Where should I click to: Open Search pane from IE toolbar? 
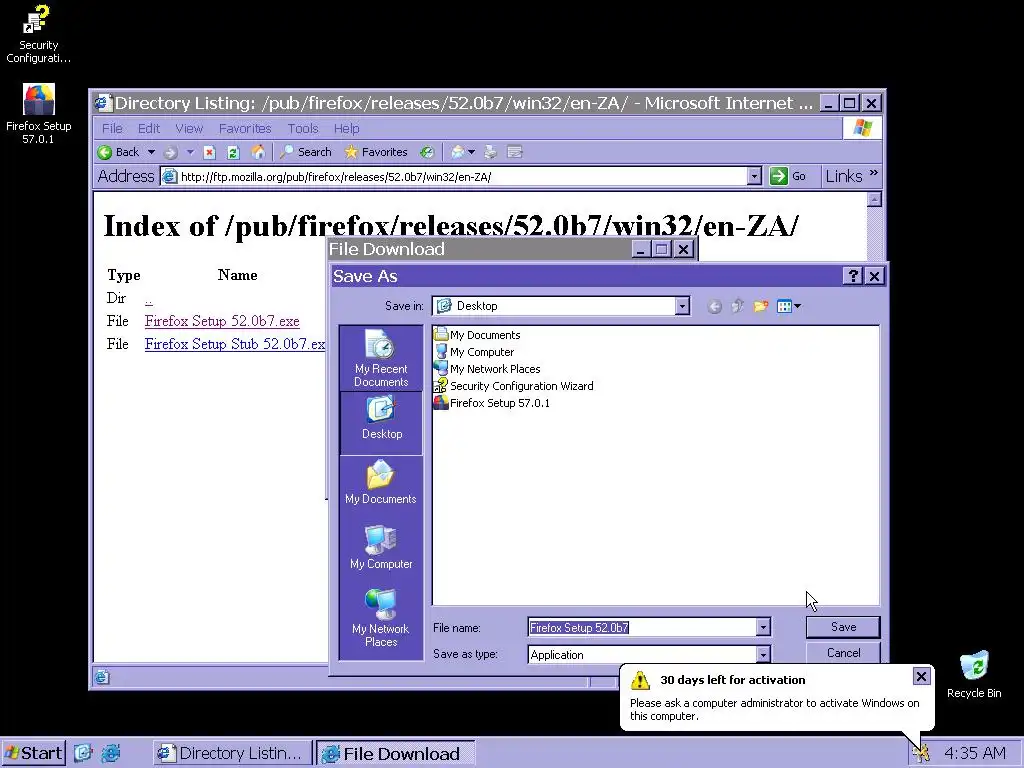tap(306, 152)
